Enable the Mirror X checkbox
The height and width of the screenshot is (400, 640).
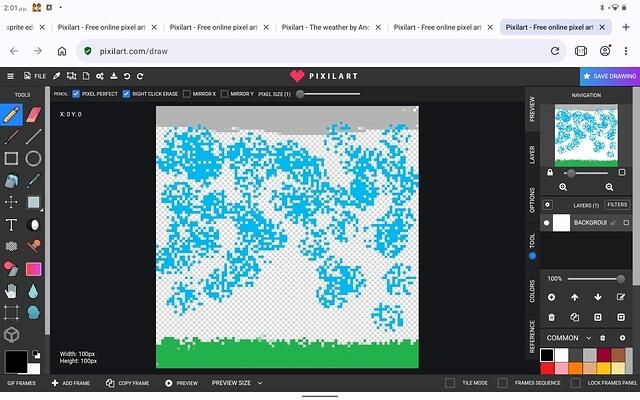point(187,94)
